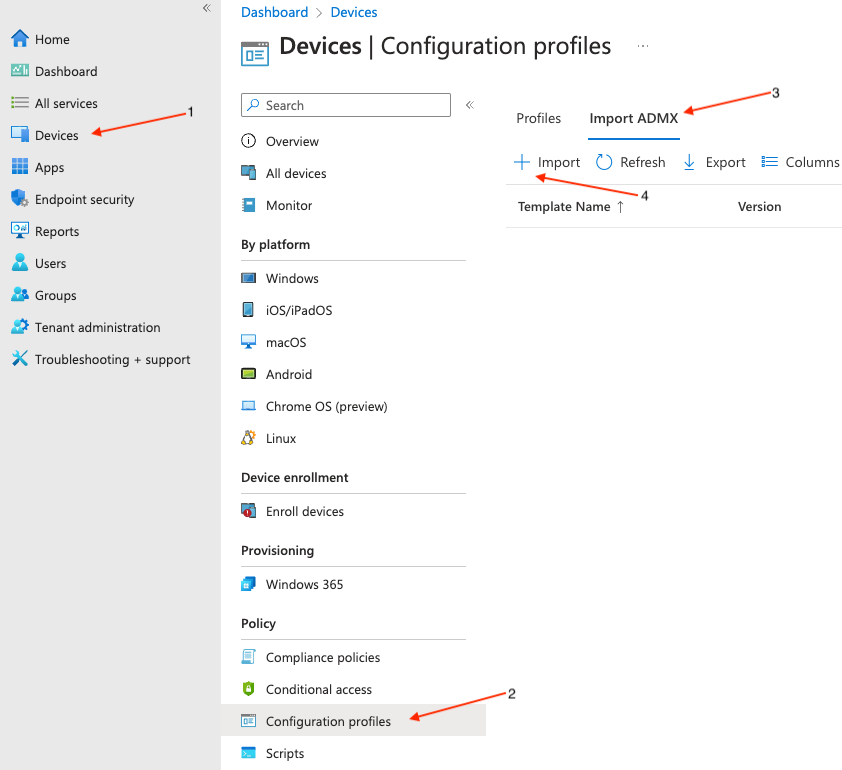Open the Troubleshooting + support tools icon
The width and height of the screenshot is (842, 770).
(x=20, y=358)
